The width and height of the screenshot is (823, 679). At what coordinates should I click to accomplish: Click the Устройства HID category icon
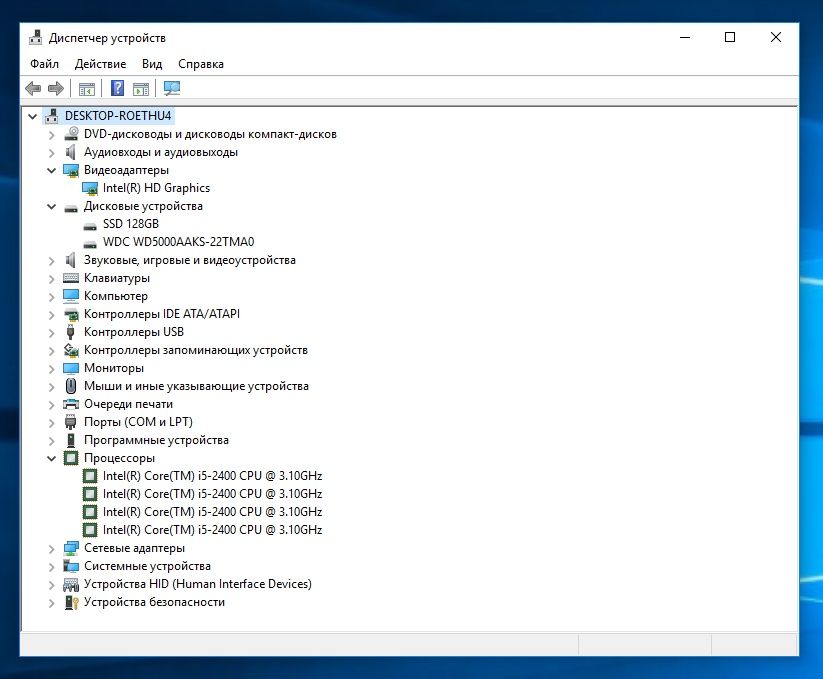71,584
